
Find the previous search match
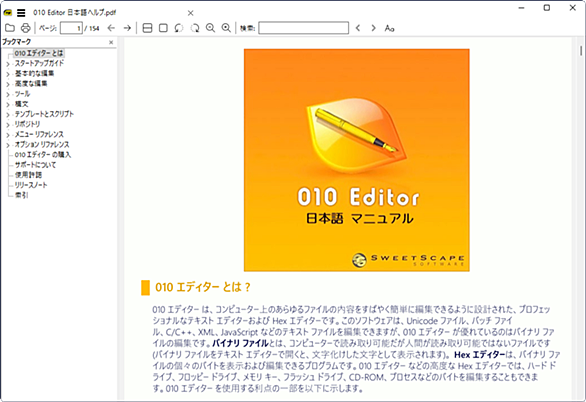(358, 28)
